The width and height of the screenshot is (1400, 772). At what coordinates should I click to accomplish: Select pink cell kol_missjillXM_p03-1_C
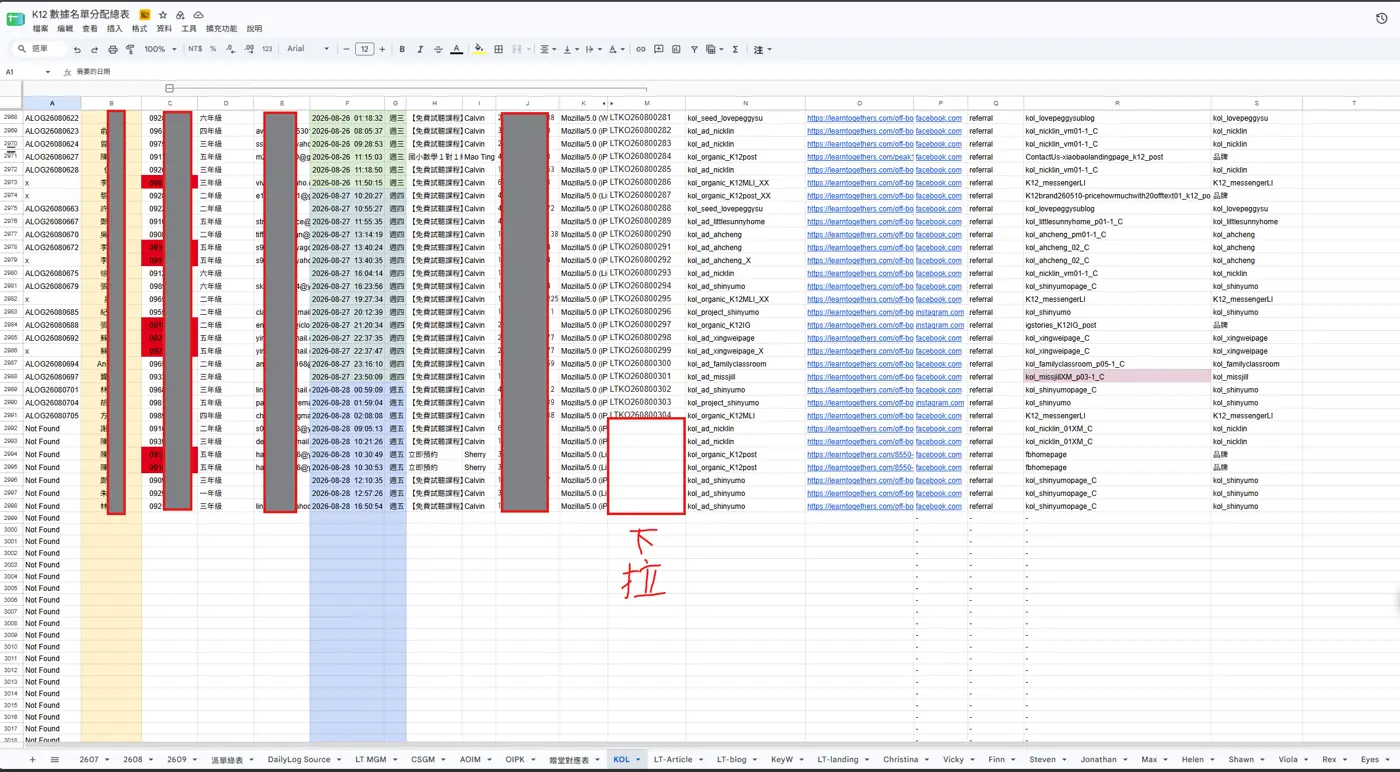tap(1117, 377)
